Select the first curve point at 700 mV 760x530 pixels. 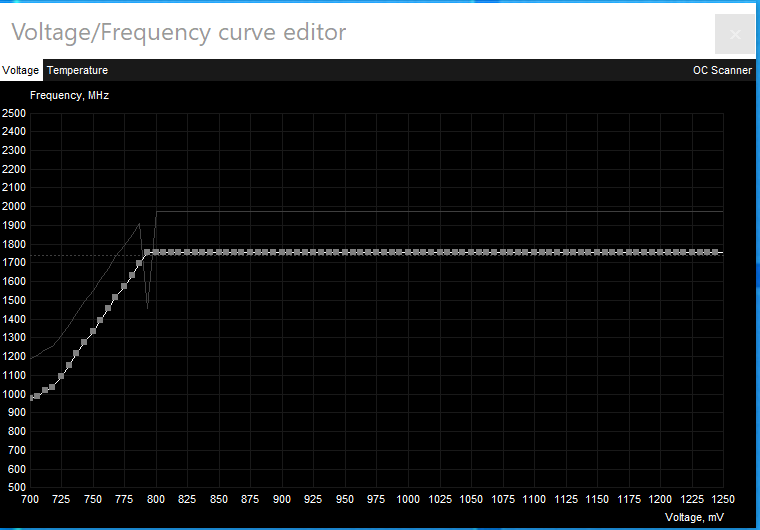click(32, 398)
